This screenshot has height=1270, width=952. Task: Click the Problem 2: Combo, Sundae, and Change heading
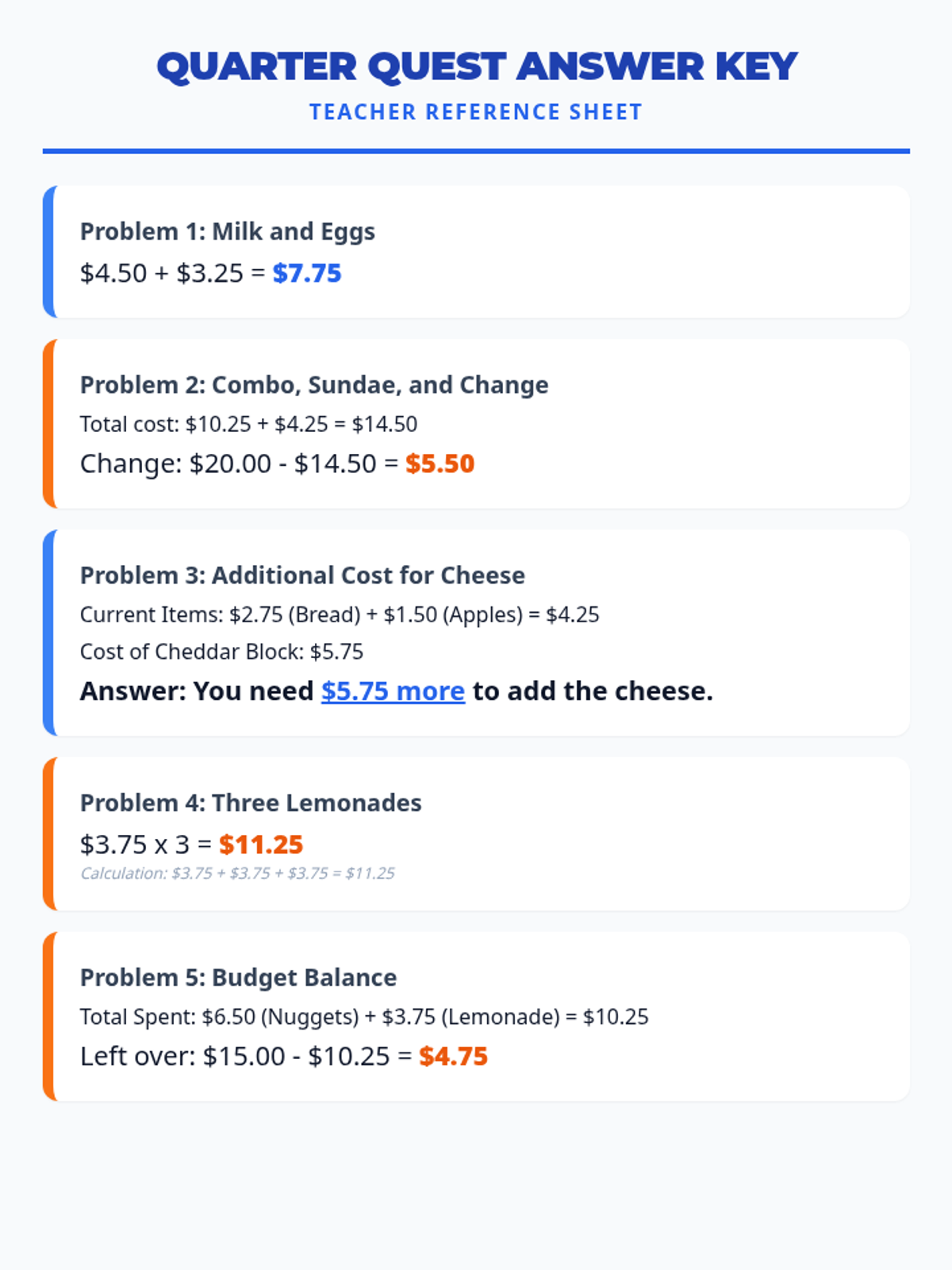click(x=314, y=385)
